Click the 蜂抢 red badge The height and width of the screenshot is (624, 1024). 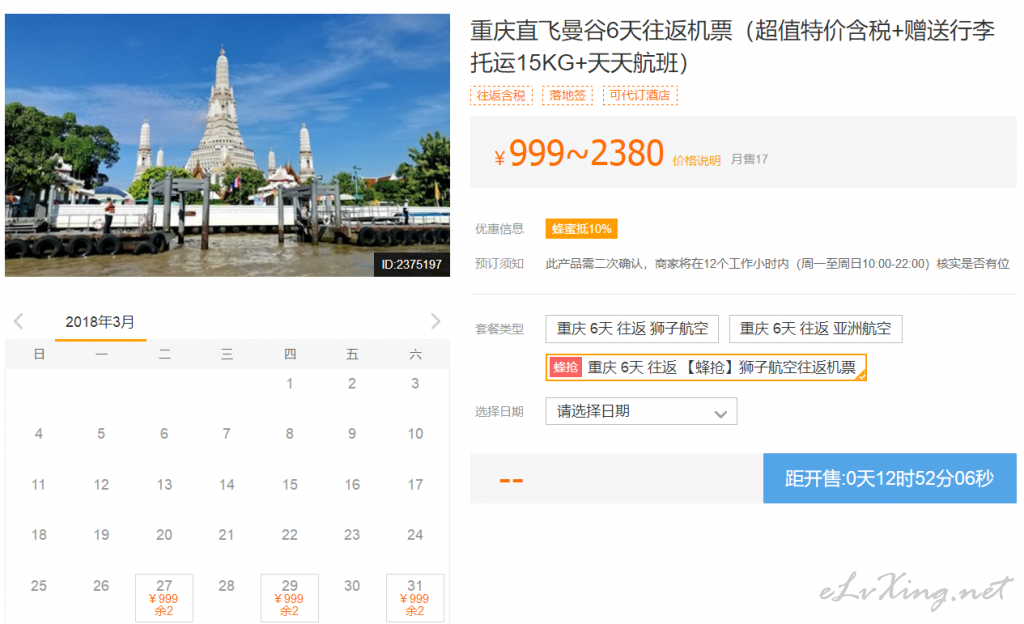coord(566,367)
